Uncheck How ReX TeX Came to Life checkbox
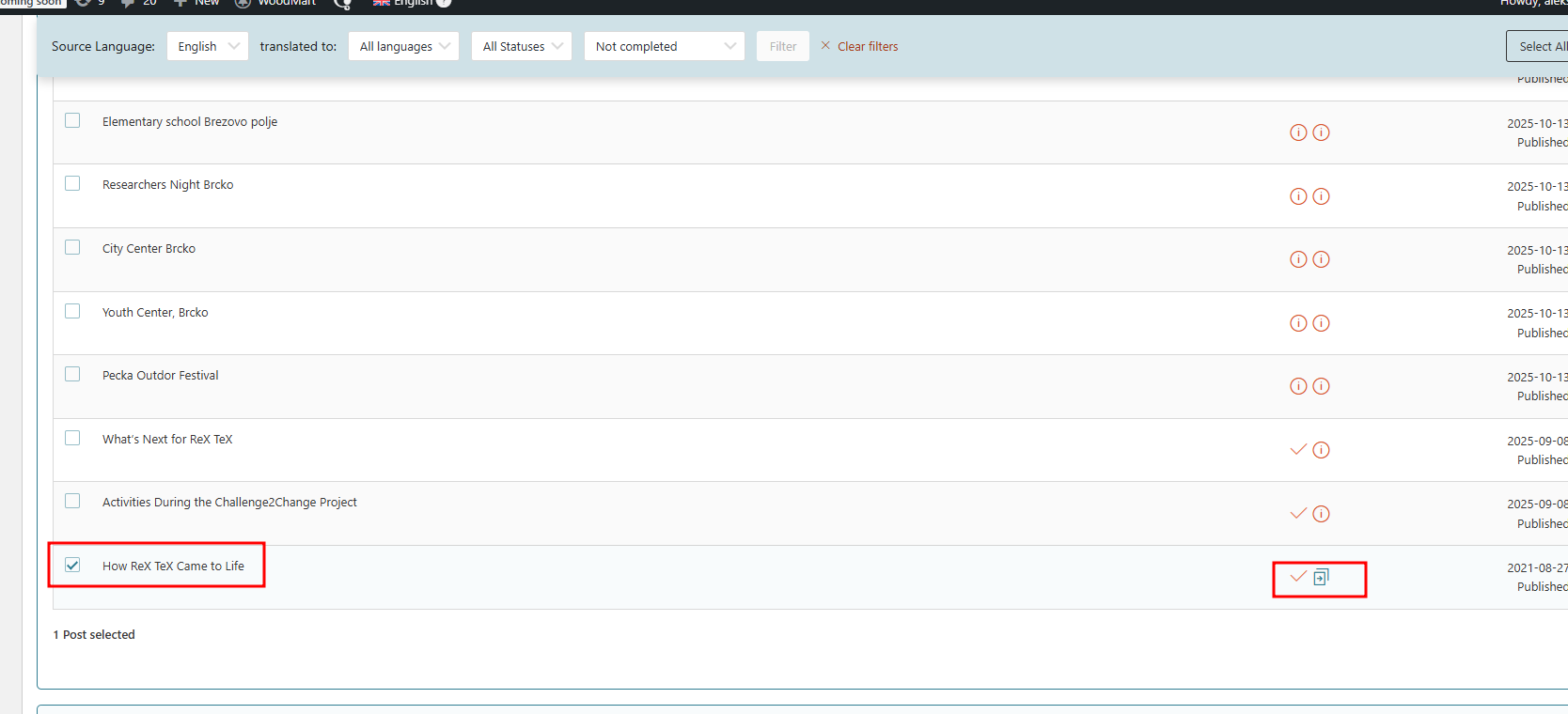Screen dimensions: 1568x714 (x=72, y=565)
